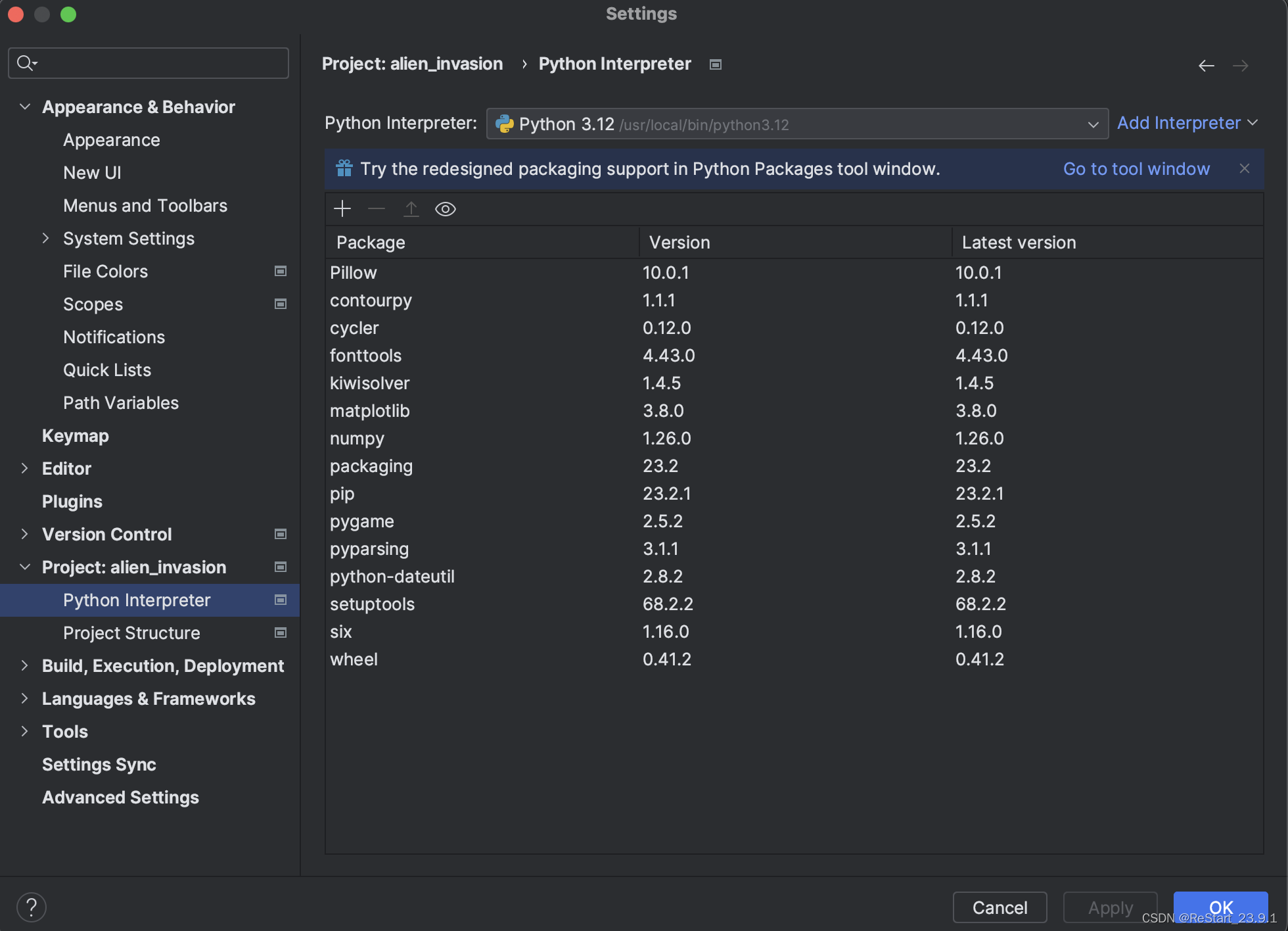Click the OK button
Image resolution: width=1288 pixels, height=931 pixels.
pyautogui.click(x=1220, y=907)
